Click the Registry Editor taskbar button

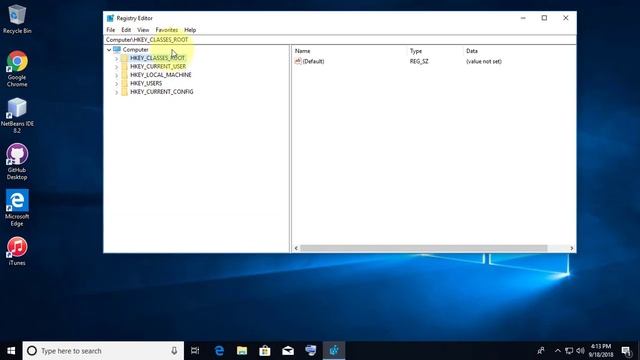334,351
